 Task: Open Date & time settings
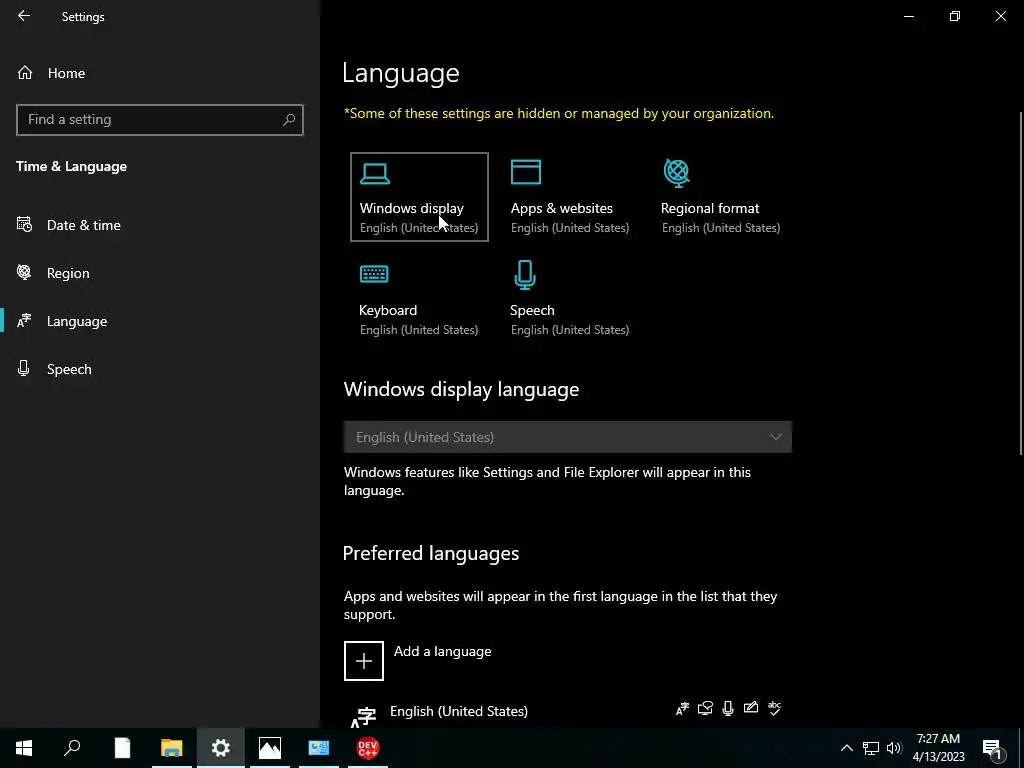coord(84,225)
